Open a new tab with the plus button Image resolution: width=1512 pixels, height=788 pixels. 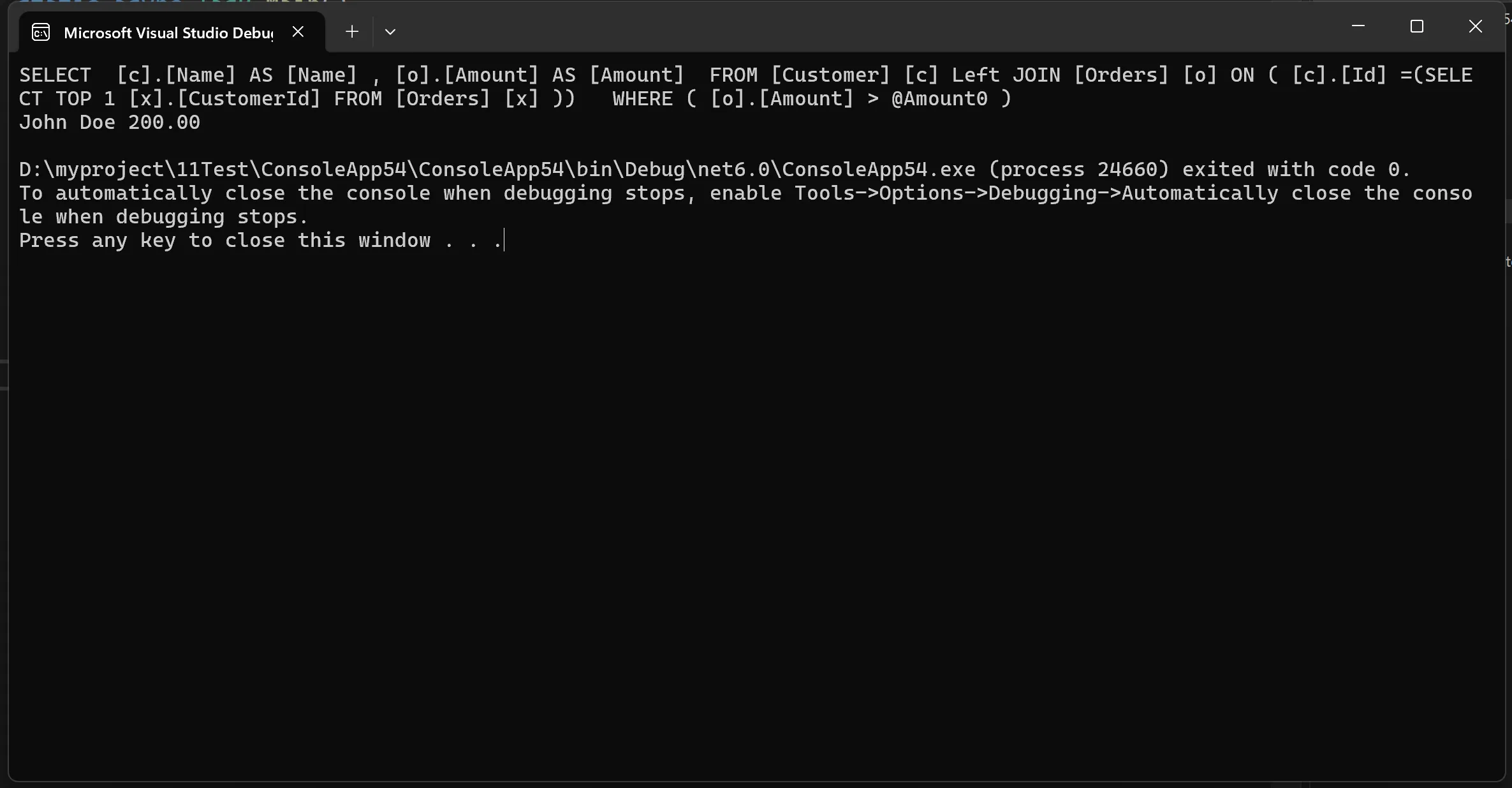click(x=352, y=31)
